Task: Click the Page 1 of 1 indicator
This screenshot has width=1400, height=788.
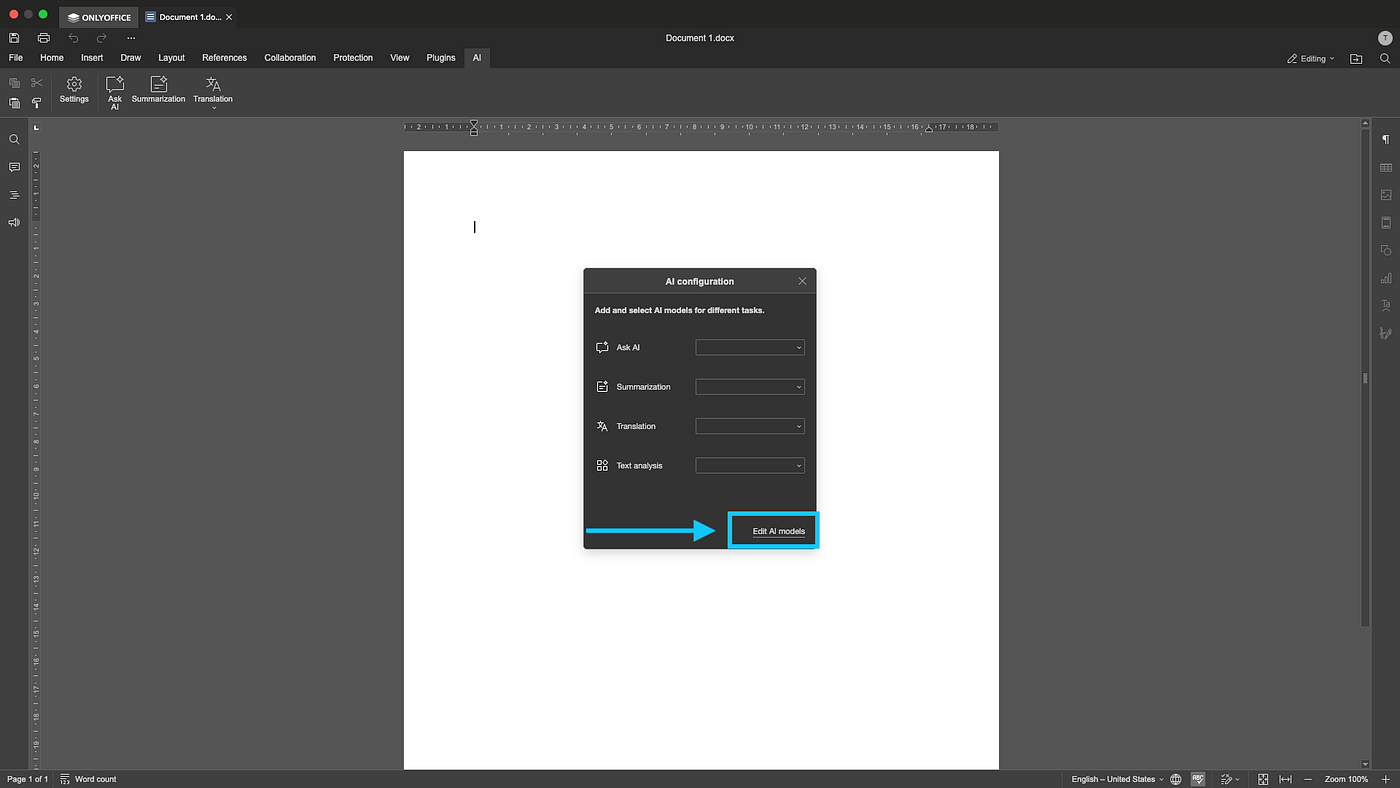Action: (28, 779)
